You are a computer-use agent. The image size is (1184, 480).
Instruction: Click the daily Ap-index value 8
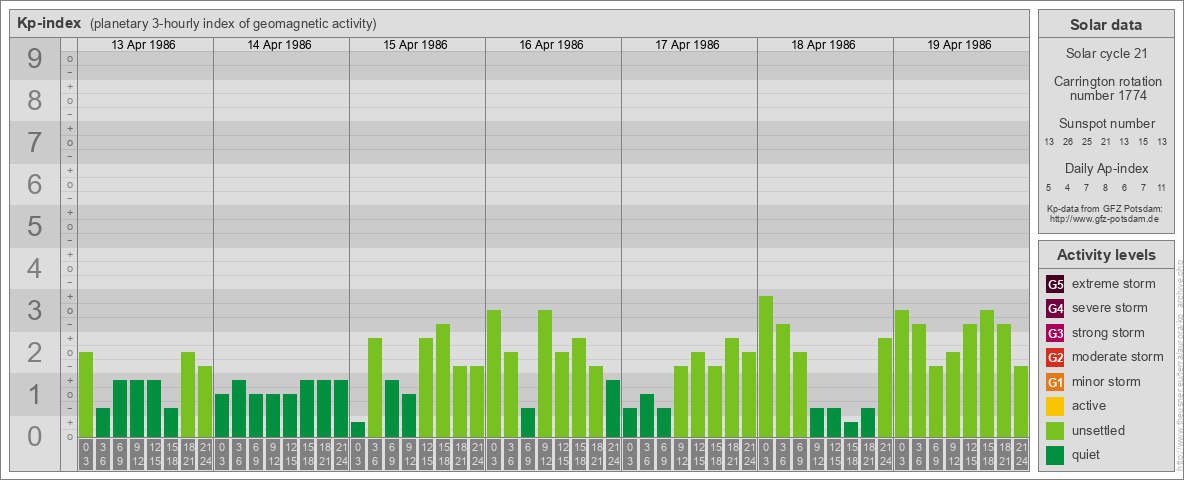pos(1105,187)
